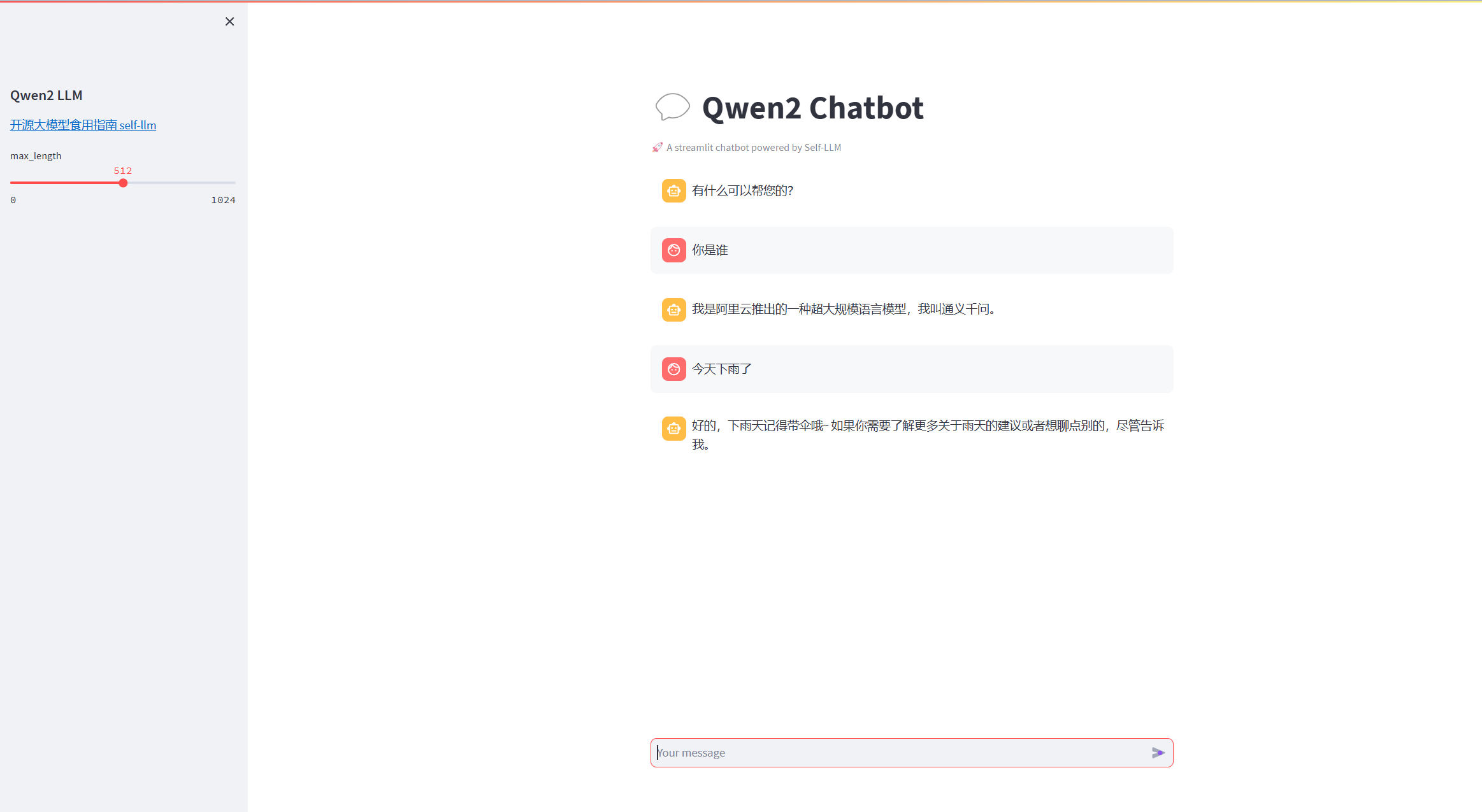Click the assistant reply mentioning 通义千问
Image resolution: width=1482 pixels, height=812 pixels.
[x=844, y=310]
